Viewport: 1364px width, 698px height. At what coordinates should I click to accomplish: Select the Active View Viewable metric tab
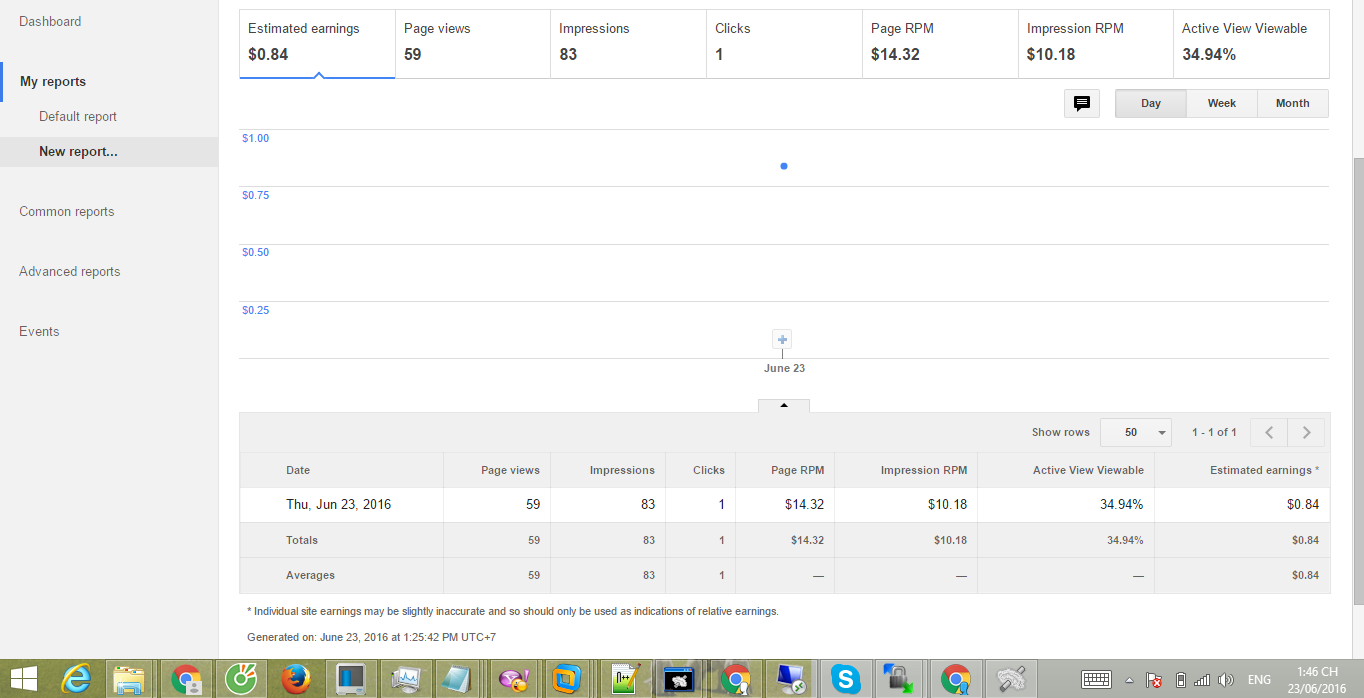[1252, 43]
